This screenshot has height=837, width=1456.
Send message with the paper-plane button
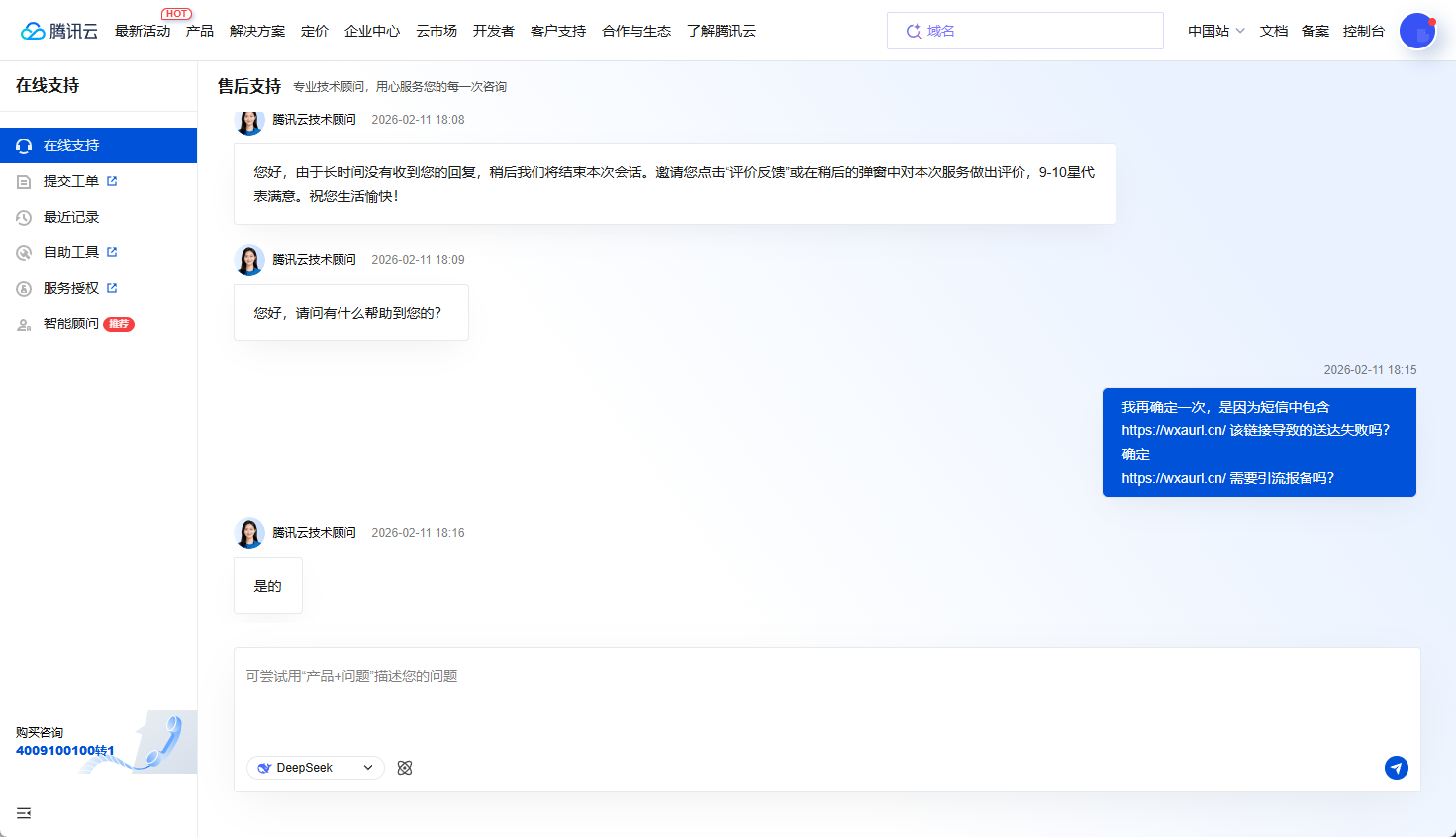coord(1397,768)
